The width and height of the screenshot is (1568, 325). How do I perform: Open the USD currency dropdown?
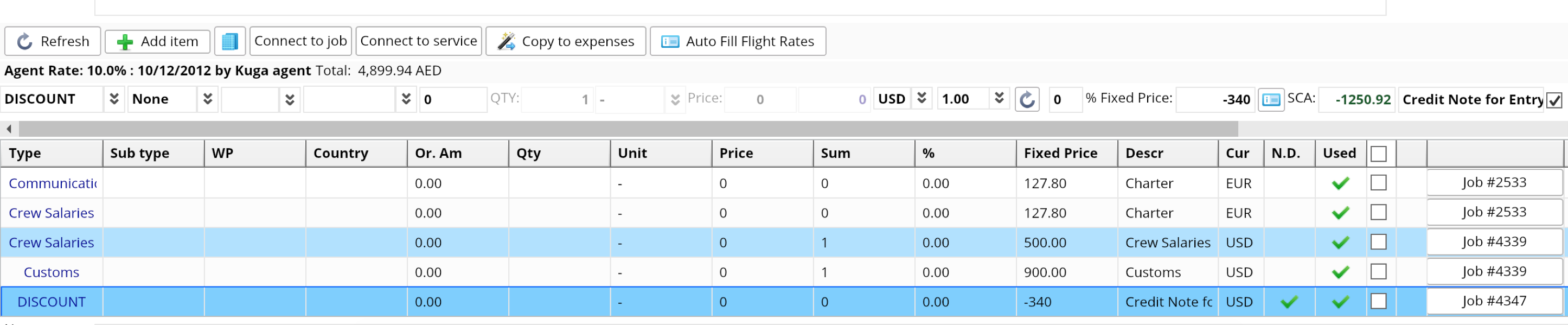[x=921, y=99]
